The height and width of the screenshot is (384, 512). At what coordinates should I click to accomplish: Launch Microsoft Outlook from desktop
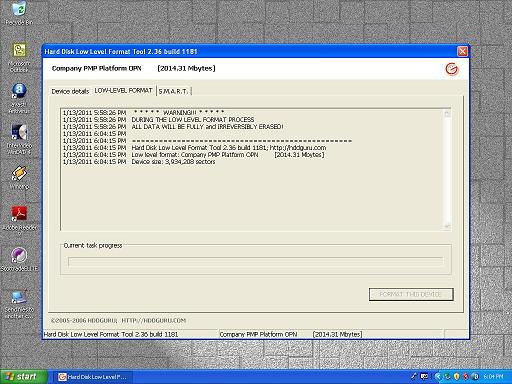pos(19,57)
